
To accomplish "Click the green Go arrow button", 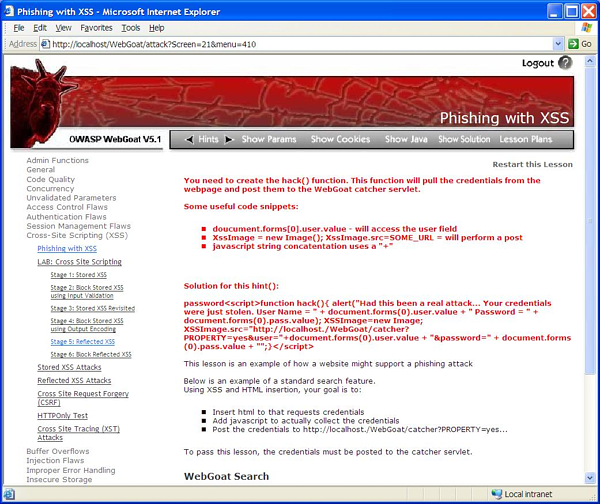I will coord(573,44).
